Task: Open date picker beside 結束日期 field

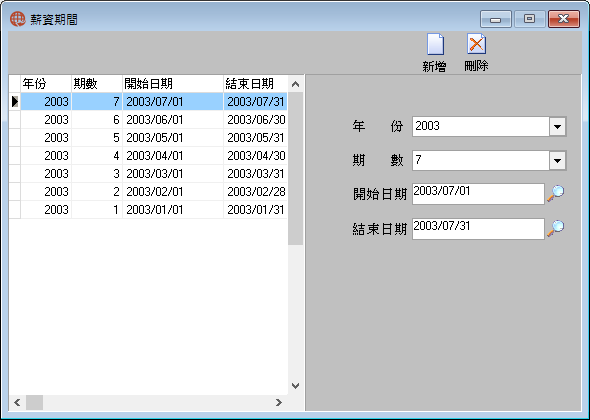Action: [555, 228]
